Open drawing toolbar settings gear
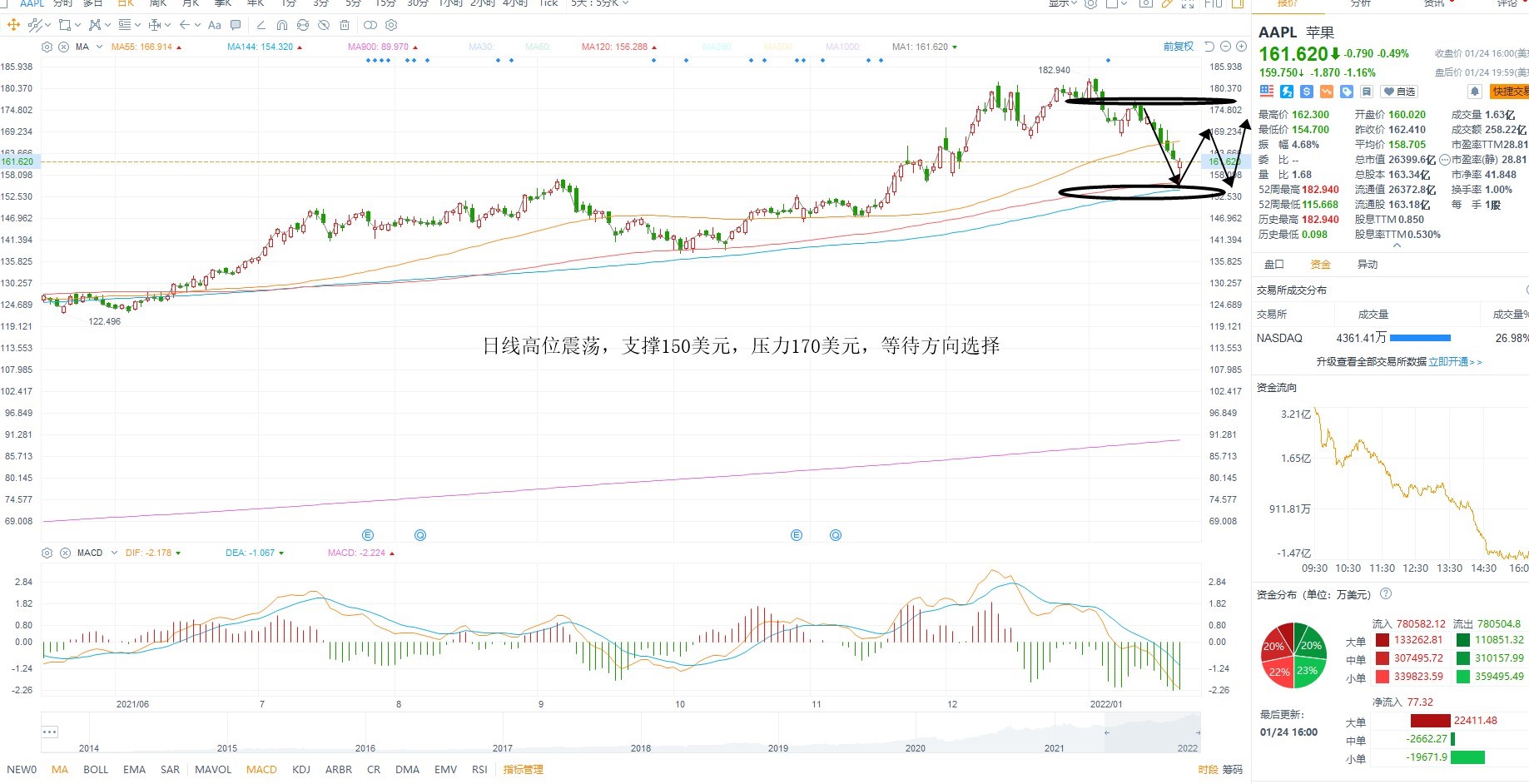Image resolution: width=1529 pixels, height=784 pixels. pyautogui.click(x=392, y=25)
